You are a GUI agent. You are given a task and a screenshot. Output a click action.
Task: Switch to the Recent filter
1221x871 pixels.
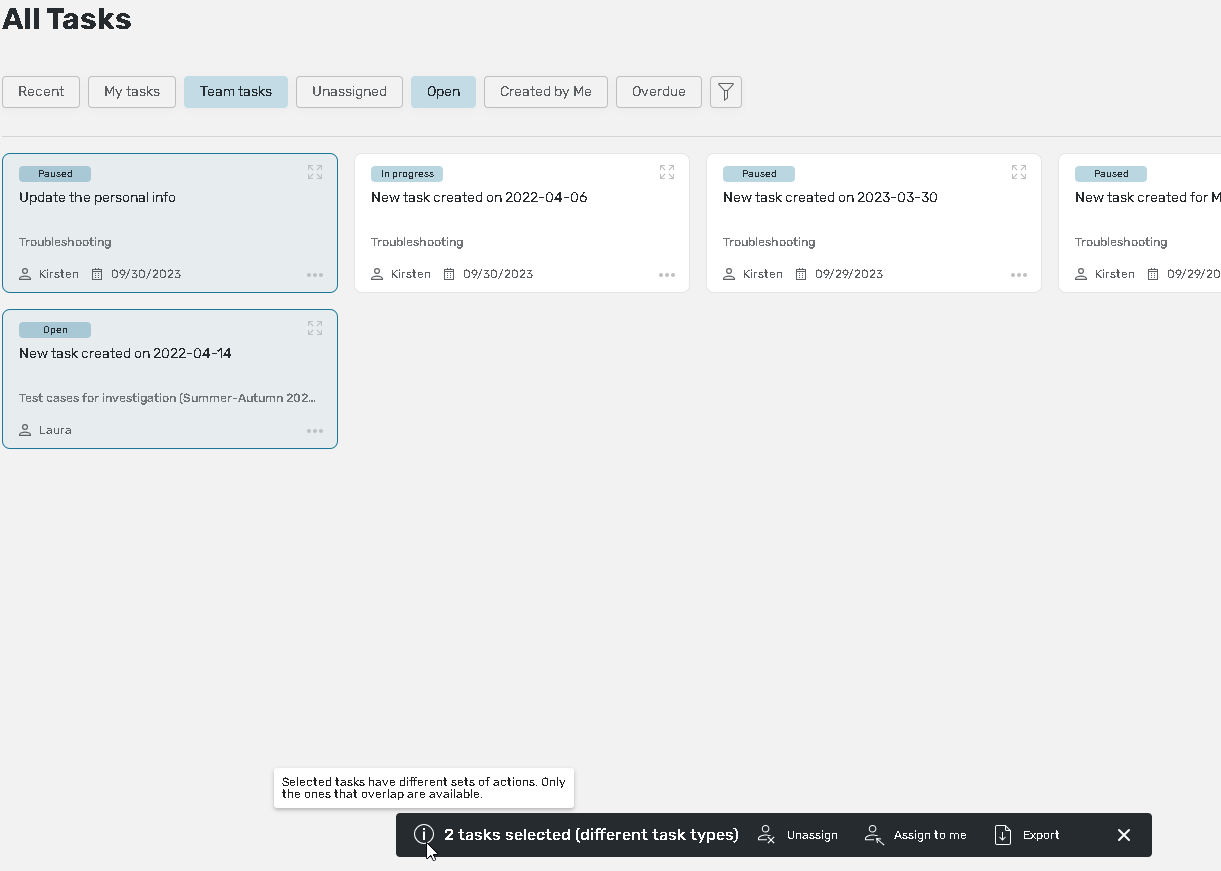[41, 92]
